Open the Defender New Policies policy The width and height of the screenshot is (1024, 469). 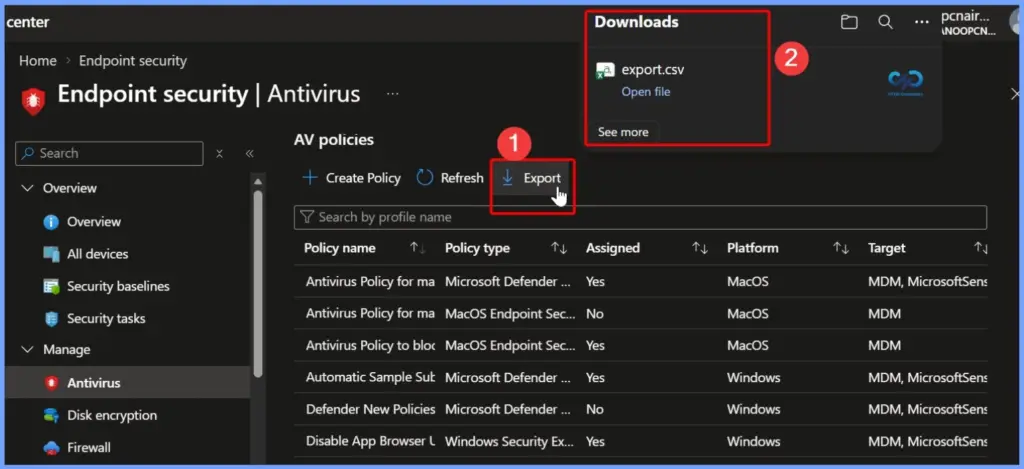[370, 410]
